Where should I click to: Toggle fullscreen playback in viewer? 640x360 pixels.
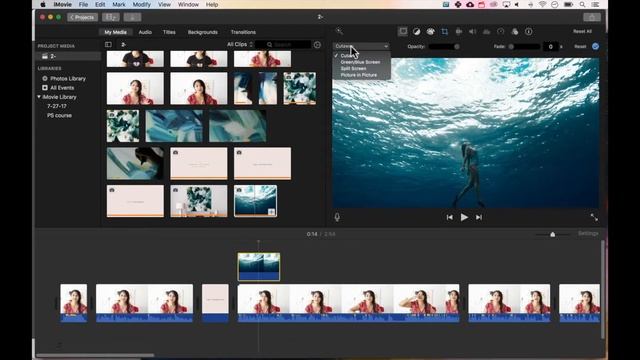coord(594,218)
